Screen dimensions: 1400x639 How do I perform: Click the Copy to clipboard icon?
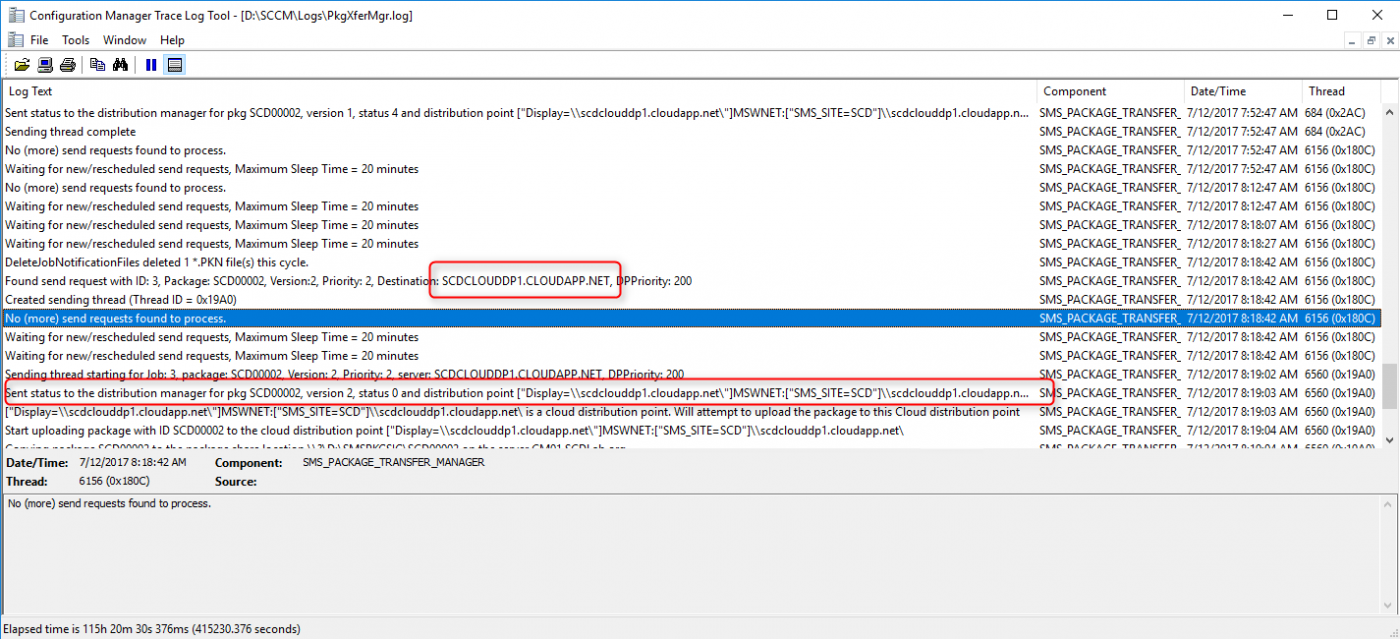[x=97, y=65]
